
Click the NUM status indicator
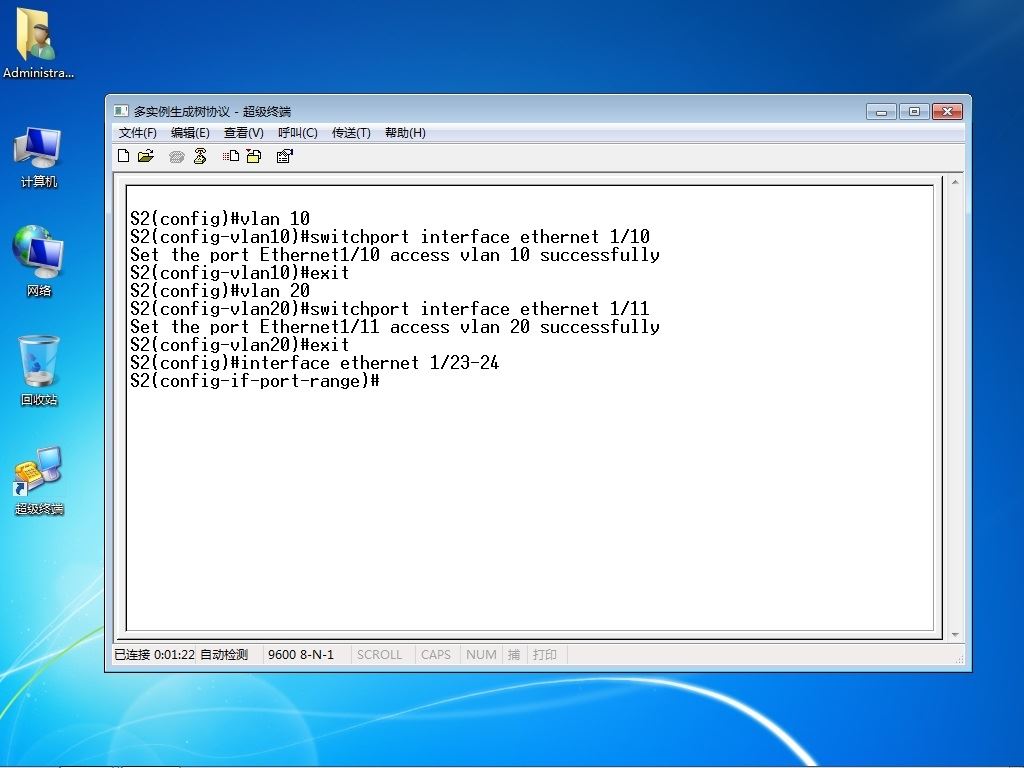[x=481, y=654]
